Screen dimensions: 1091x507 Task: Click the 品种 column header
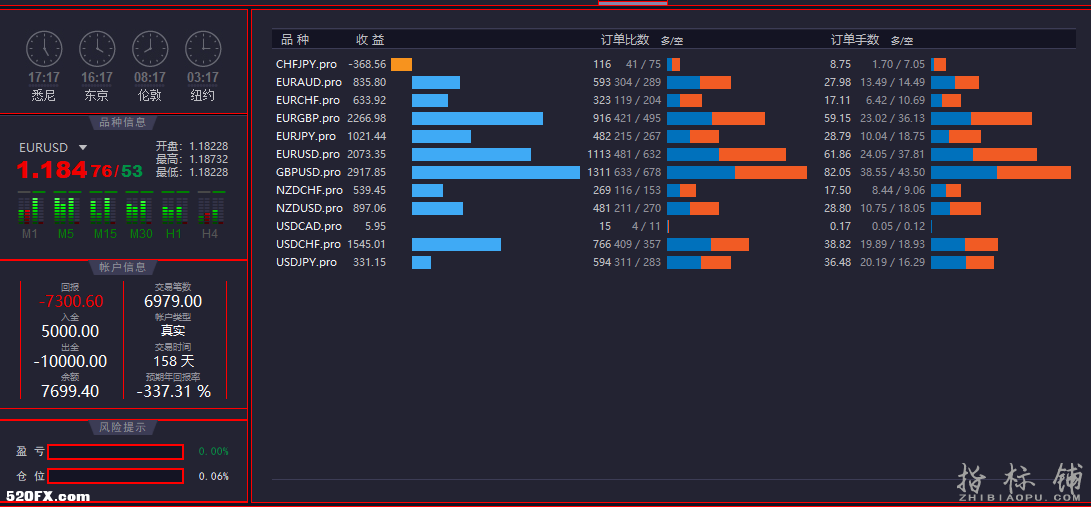[295, 40]
